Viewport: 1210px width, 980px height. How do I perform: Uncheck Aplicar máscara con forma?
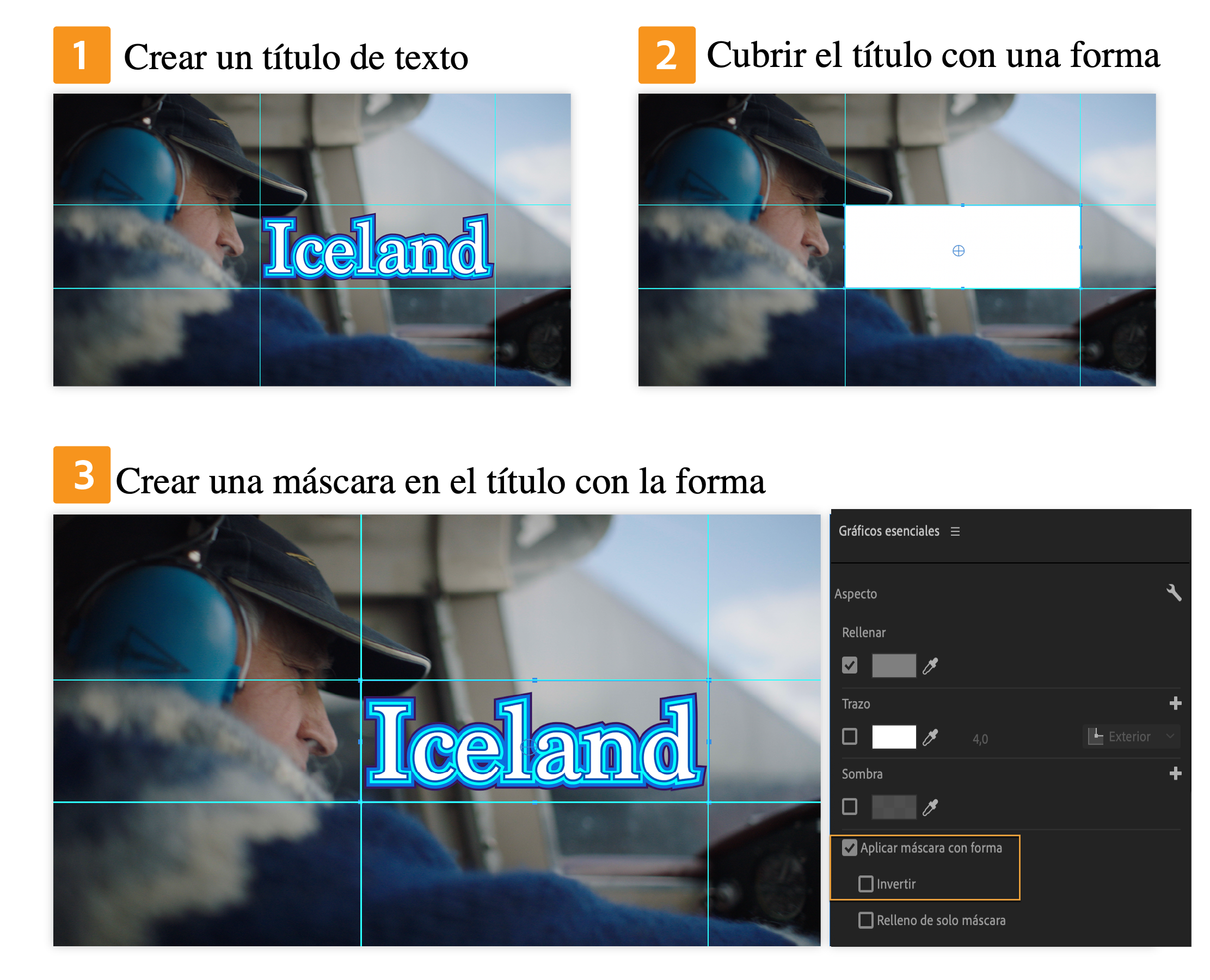pyautogui.click(x=849, y=848)
